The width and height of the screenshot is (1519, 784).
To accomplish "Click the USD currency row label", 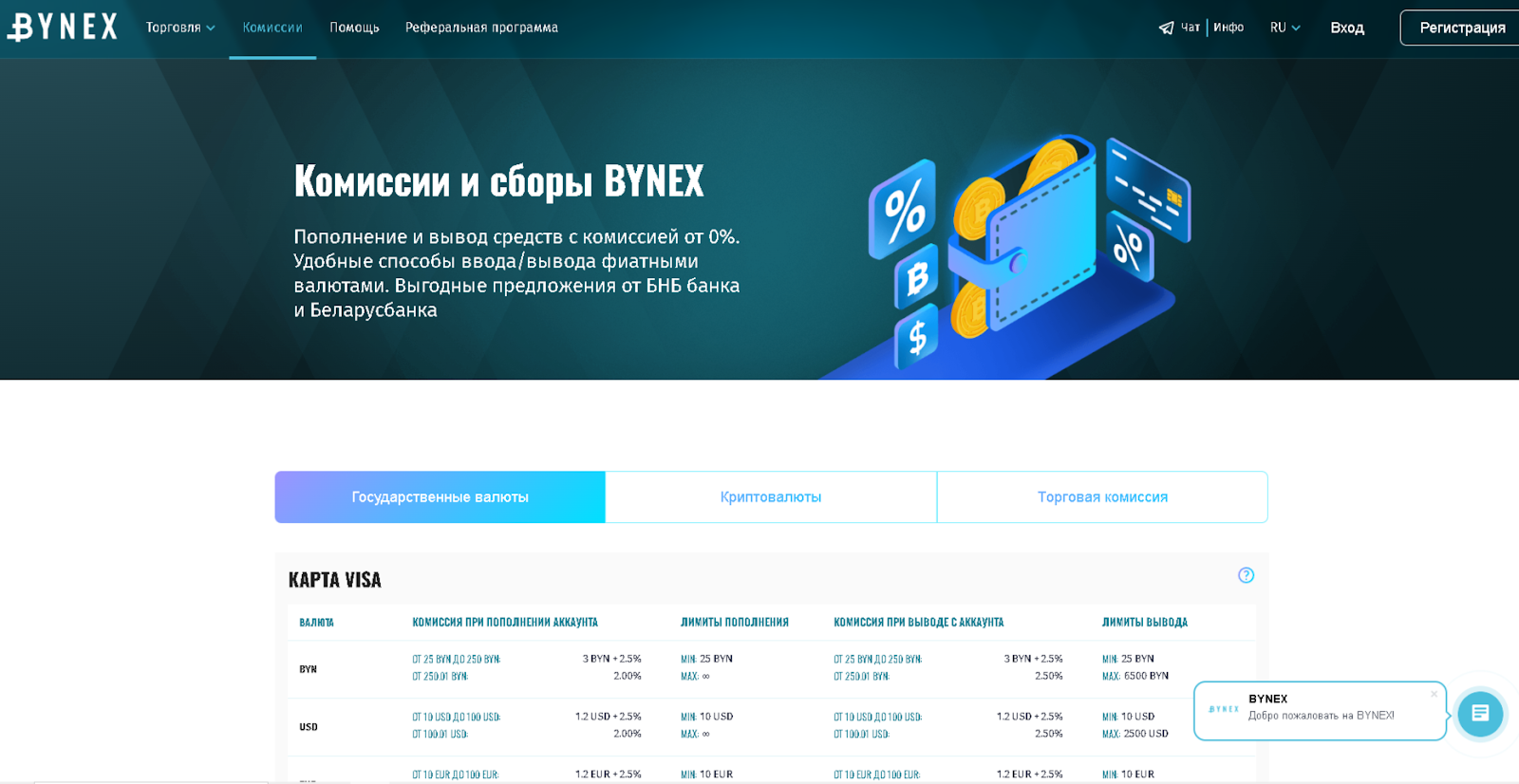I will (x=309, y=727).
